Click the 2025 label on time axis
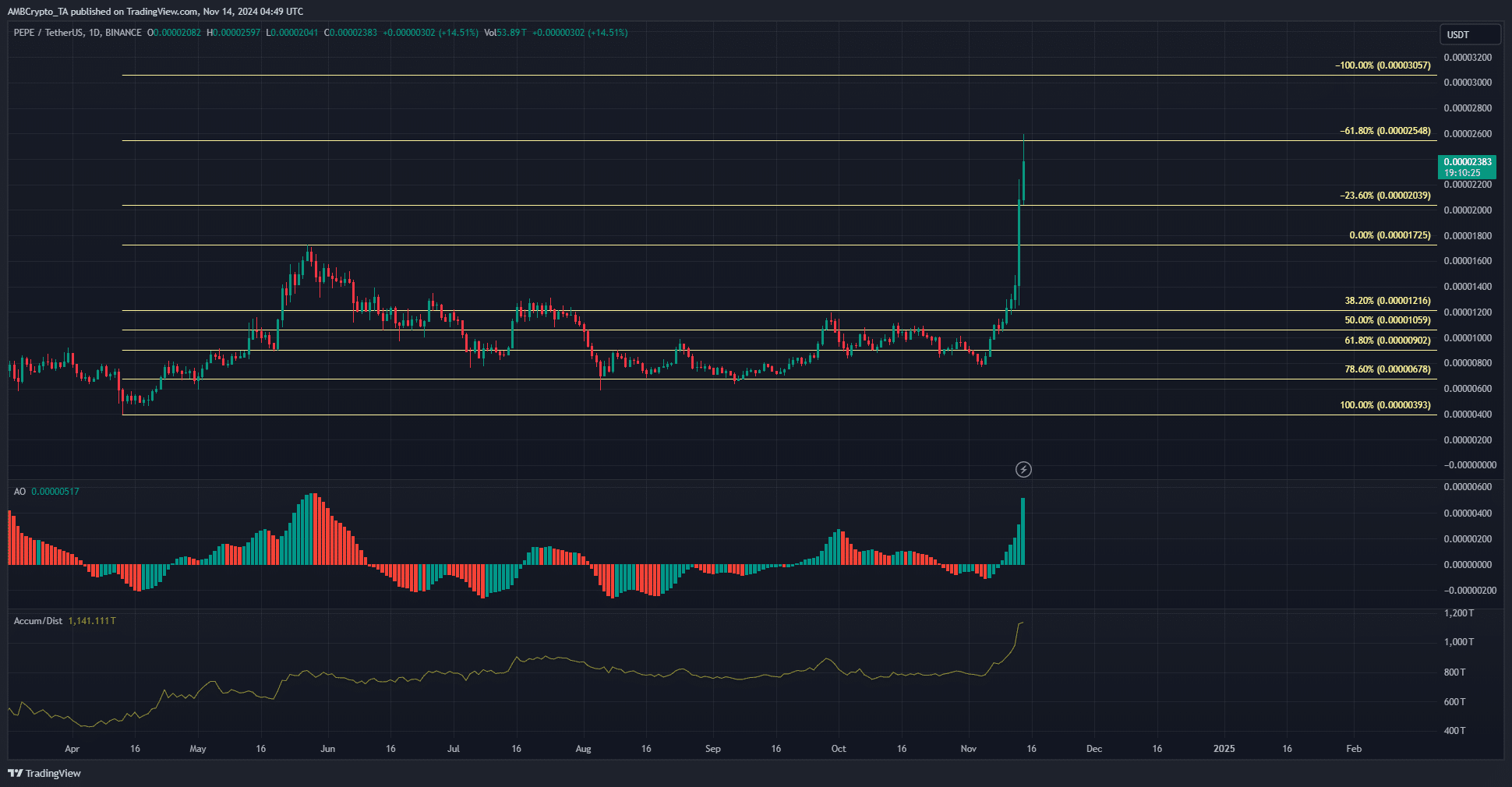This screenshot has width=1512, height=787. pos(1224,749)
